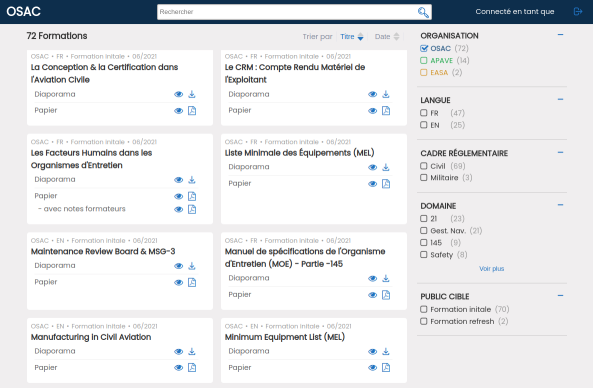
Task: Click the Rechercher search field
Action: 287,12
